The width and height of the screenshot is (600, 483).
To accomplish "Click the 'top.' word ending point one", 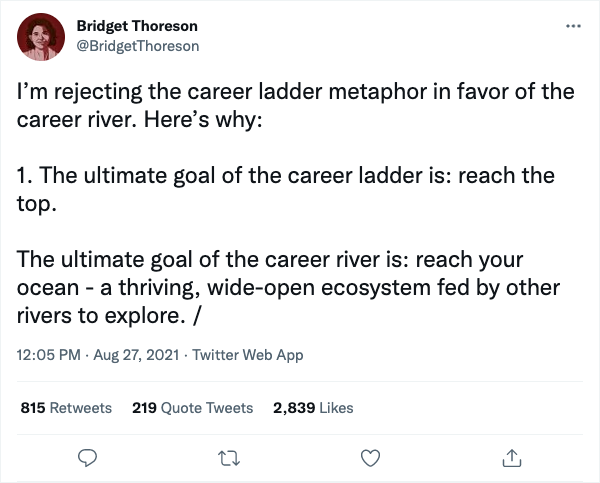I will (x=37, y=205).
